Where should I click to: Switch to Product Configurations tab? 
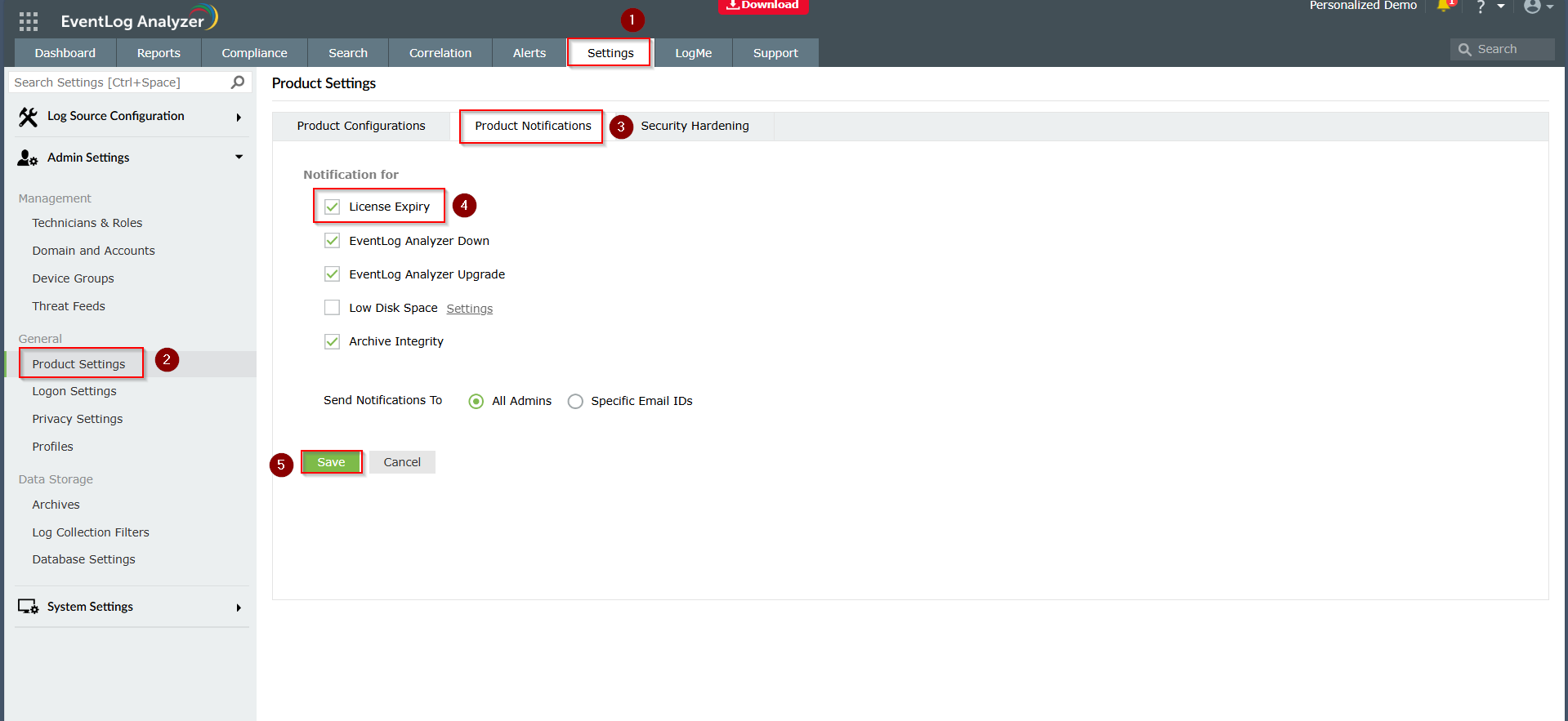pyautogui.click(x=361, y=126)
